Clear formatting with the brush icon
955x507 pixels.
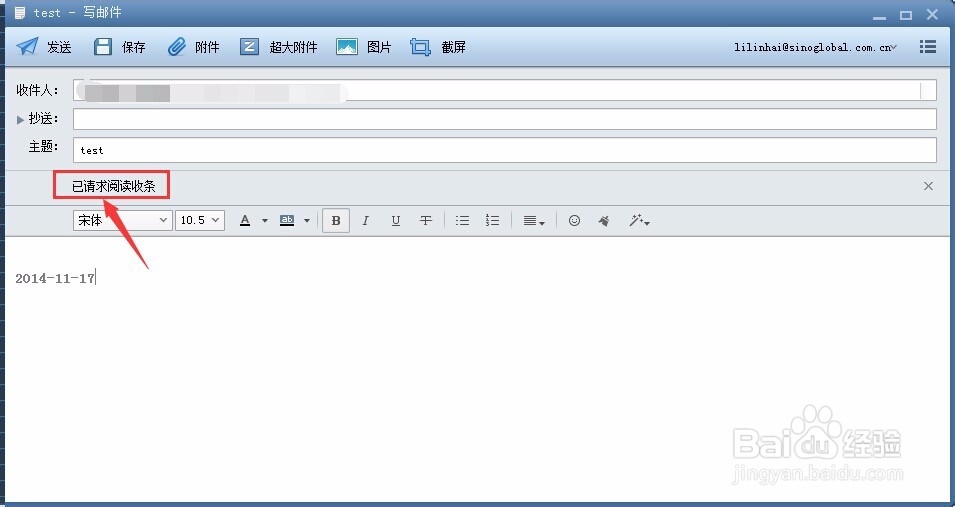[x=604, y=221]
